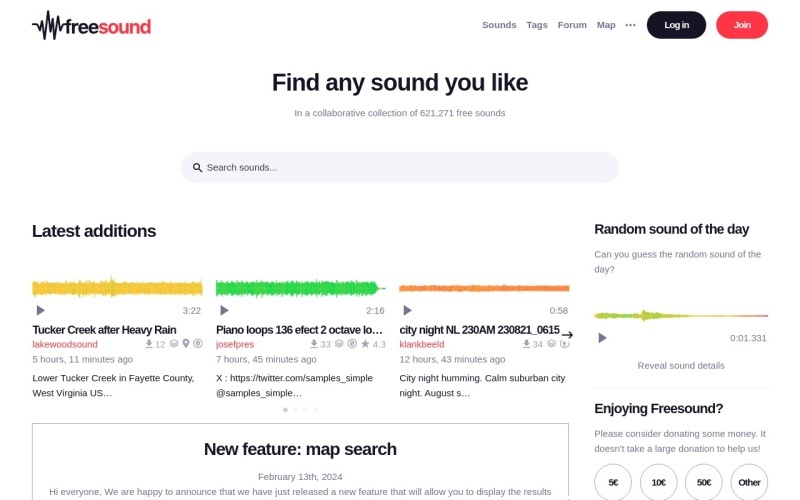Click the Search sounds input field
The image size is (800, 500).
pos(400,167)
